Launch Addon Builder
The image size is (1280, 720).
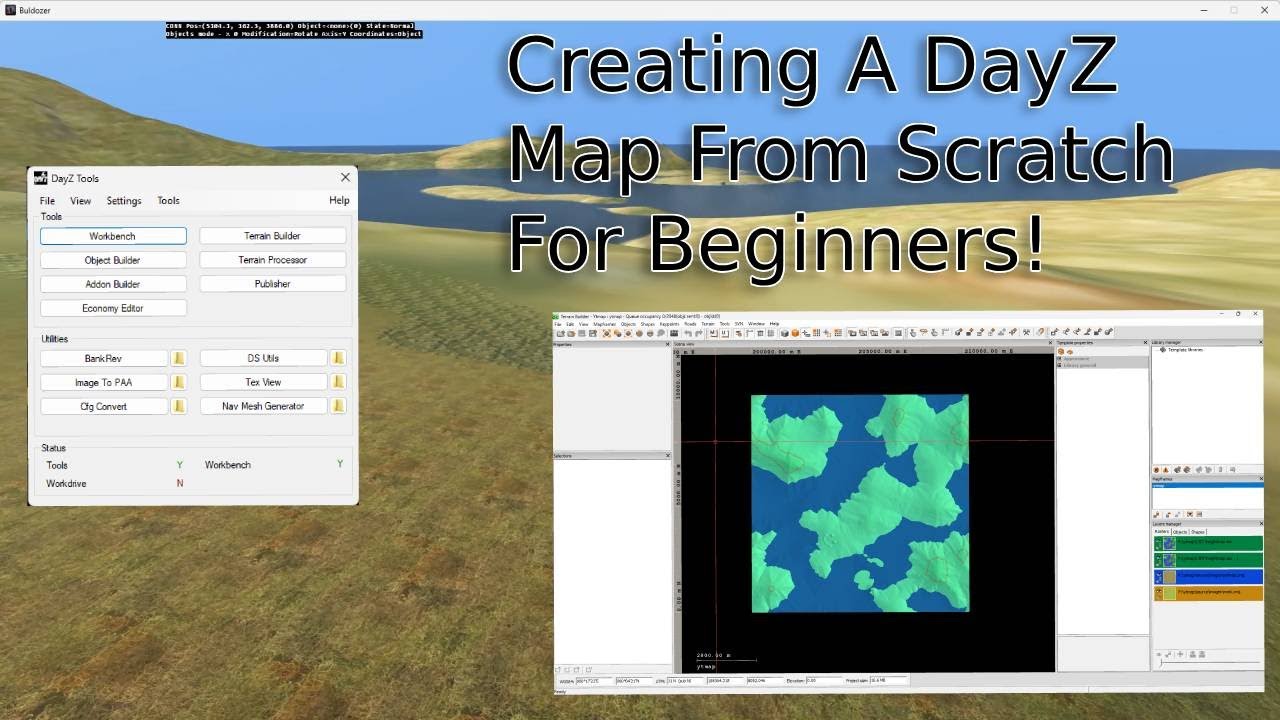[113, 284]
